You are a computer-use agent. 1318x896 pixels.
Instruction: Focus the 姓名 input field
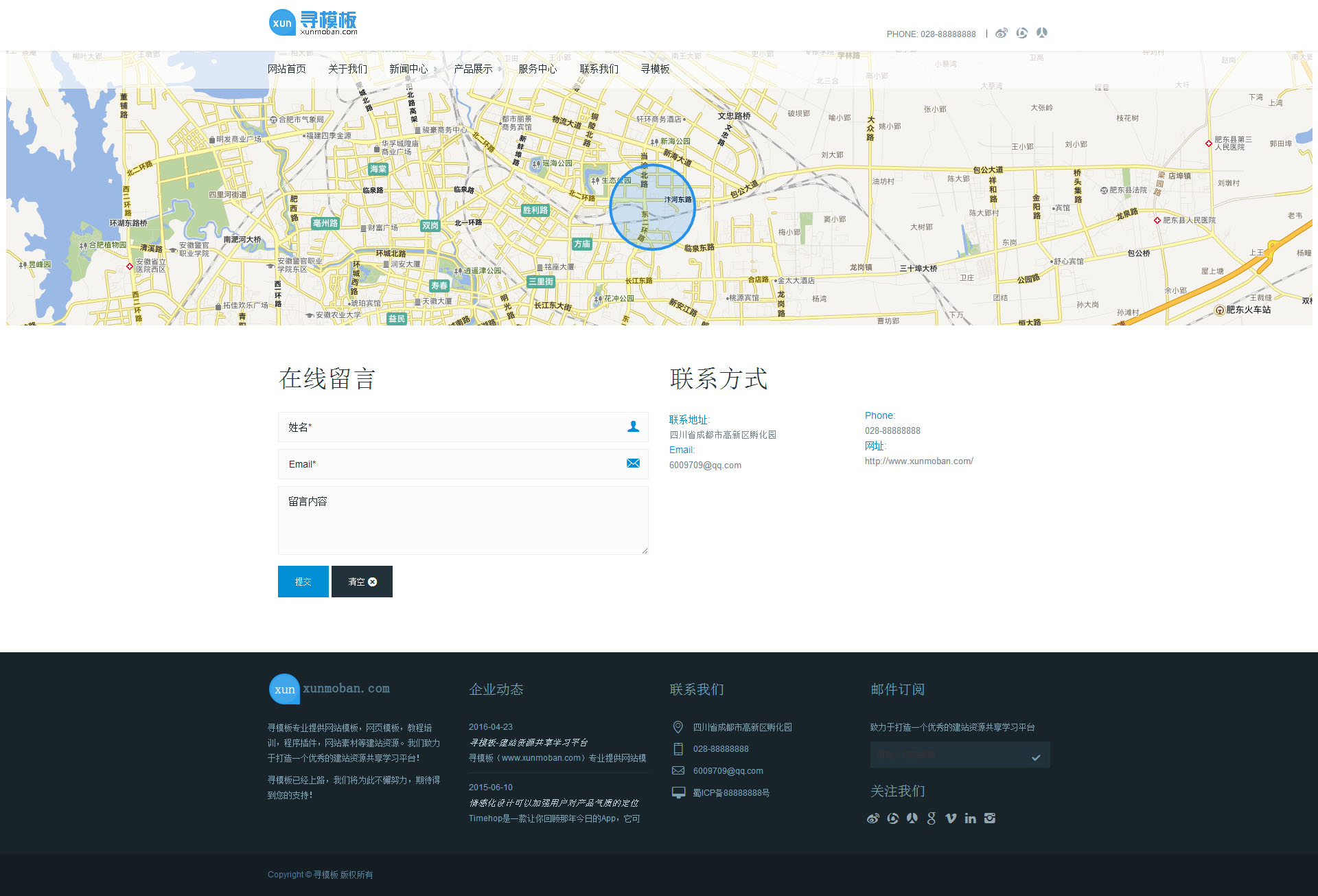coord(453,427)
